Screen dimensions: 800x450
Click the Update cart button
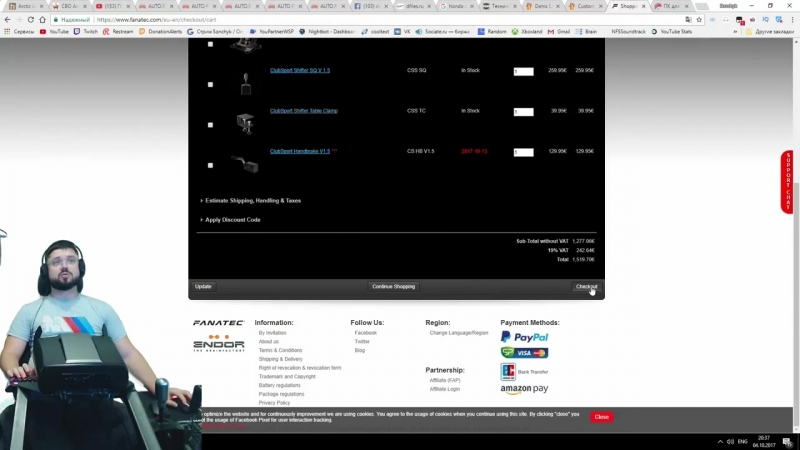tap(203, 287)
